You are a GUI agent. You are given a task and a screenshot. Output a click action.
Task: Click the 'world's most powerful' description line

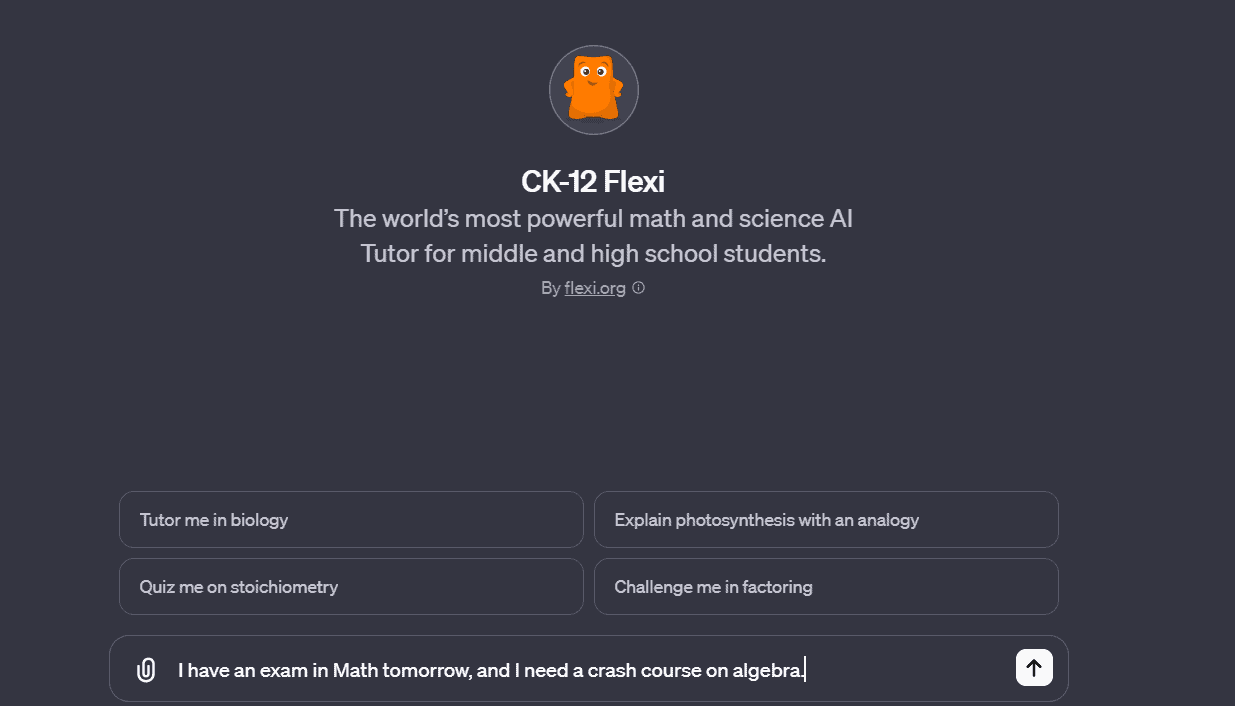pyautogui.click(x=593, y=218)
